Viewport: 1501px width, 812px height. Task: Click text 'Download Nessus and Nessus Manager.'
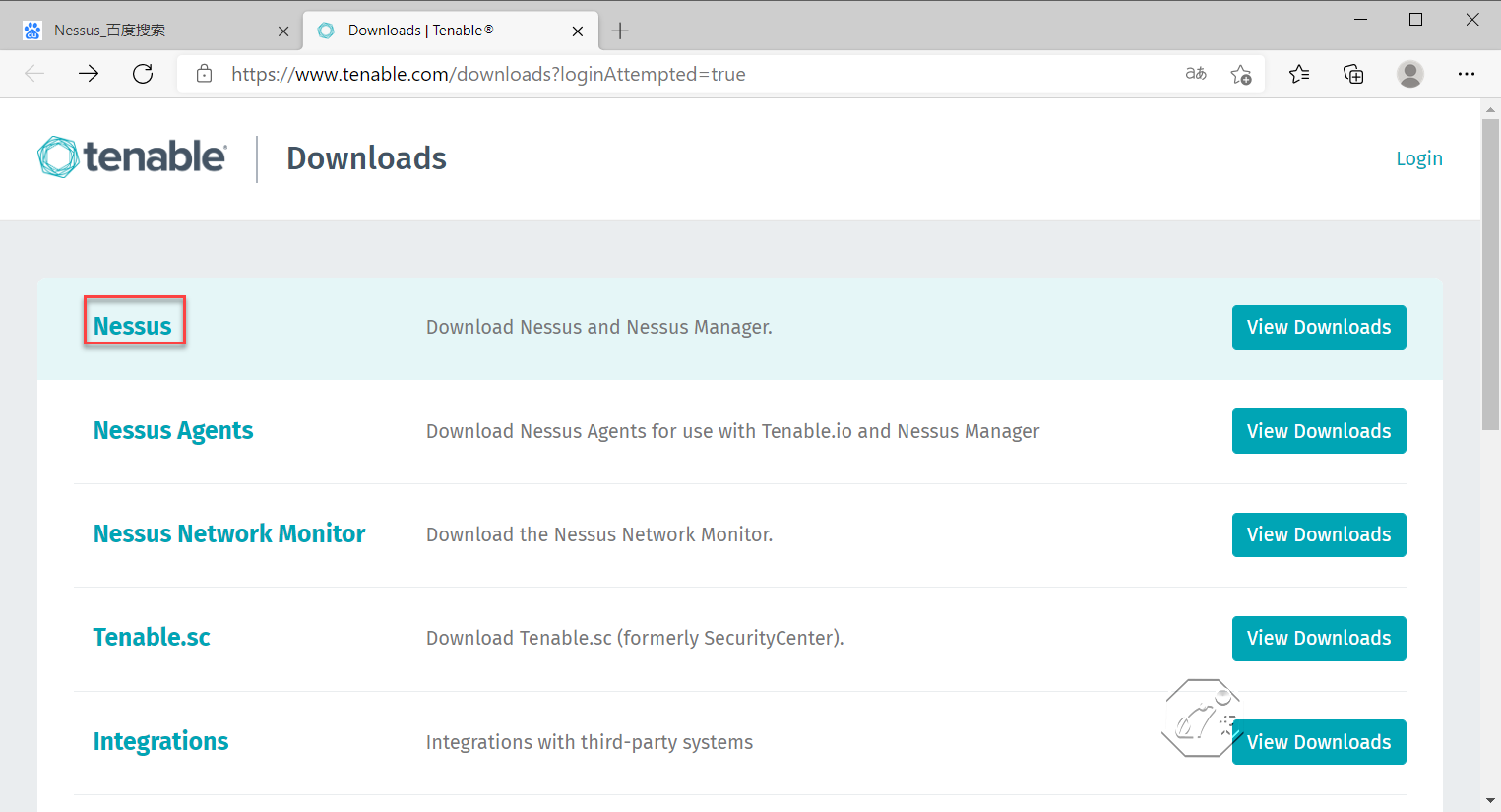pyautogui.click(x=599, y=327)
